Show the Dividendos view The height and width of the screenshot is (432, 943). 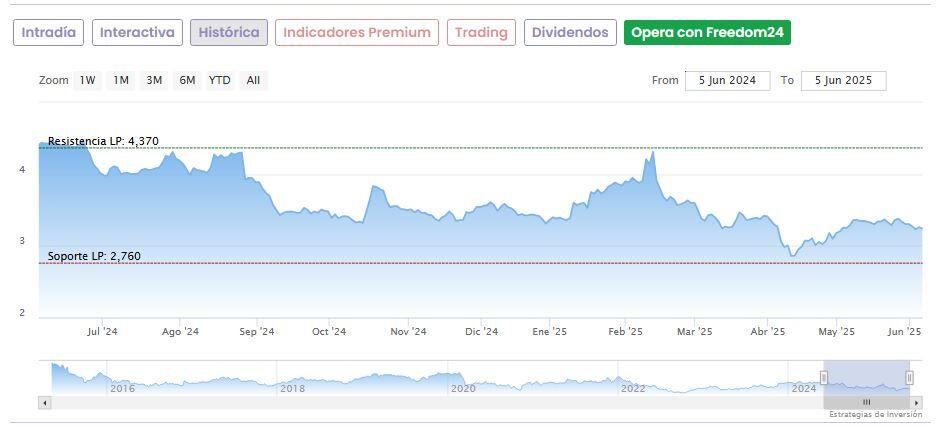(x=570, y=33)
